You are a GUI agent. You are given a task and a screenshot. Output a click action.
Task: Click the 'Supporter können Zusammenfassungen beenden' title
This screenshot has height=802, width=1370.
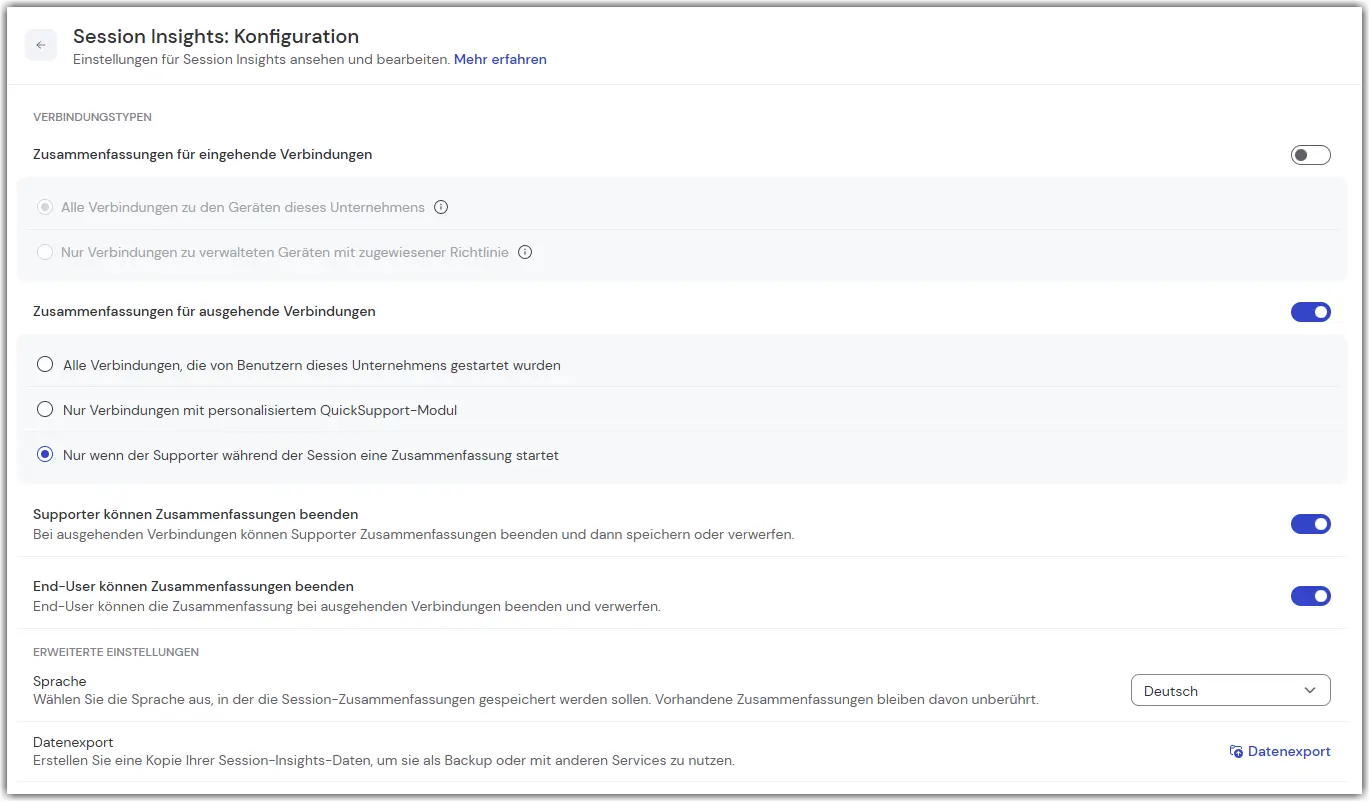(196, 515)
